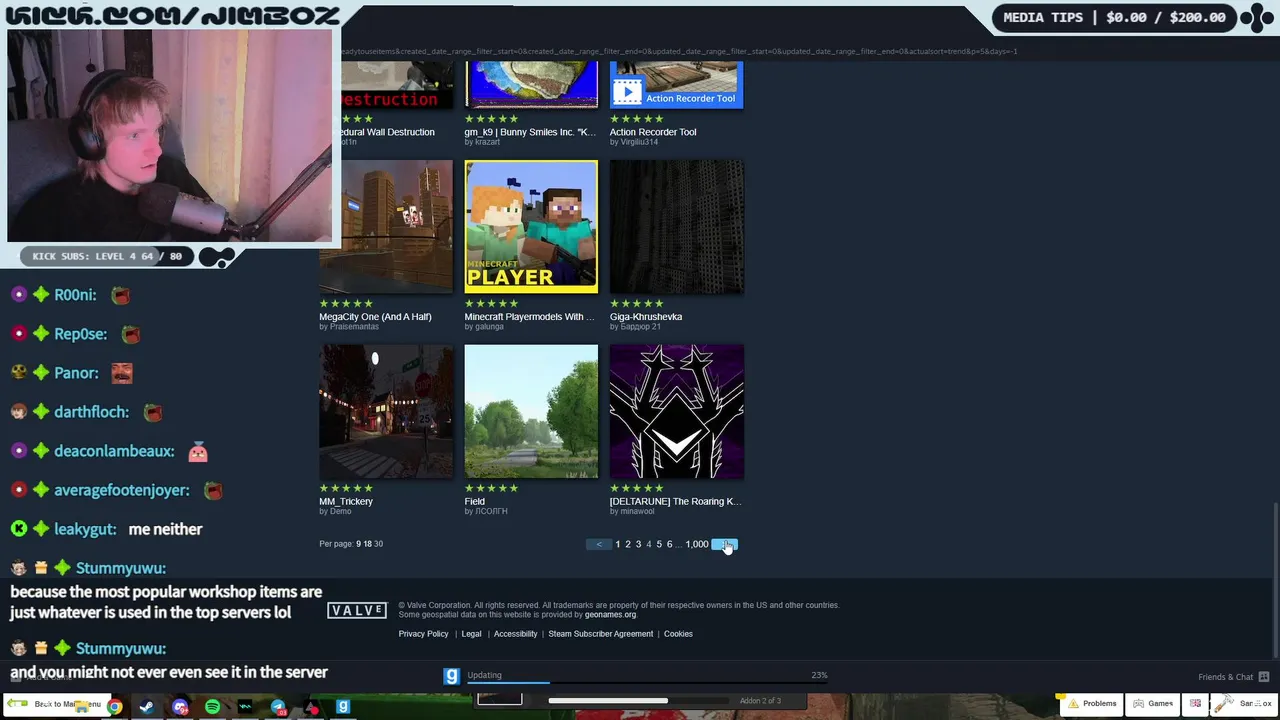
Task: Click MegaCity One (And A Half) title
Action: 375,317
